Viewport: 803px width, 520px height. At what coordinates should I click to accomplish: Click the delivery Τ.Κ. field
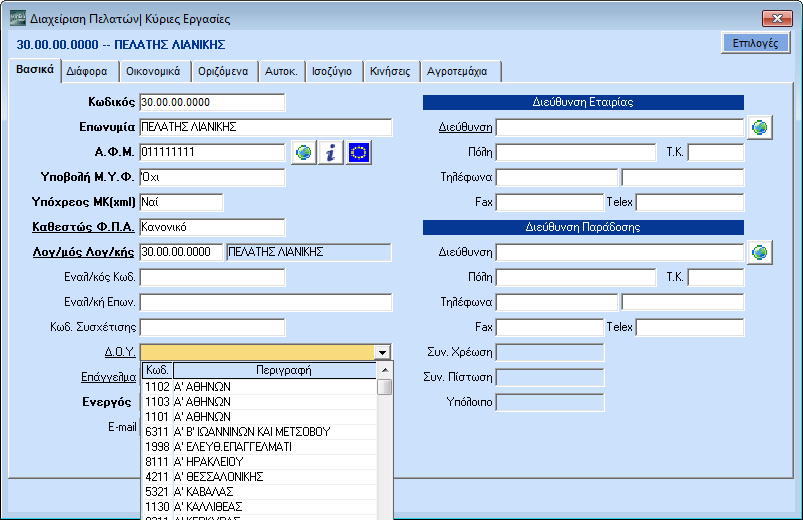pos(715,277)
